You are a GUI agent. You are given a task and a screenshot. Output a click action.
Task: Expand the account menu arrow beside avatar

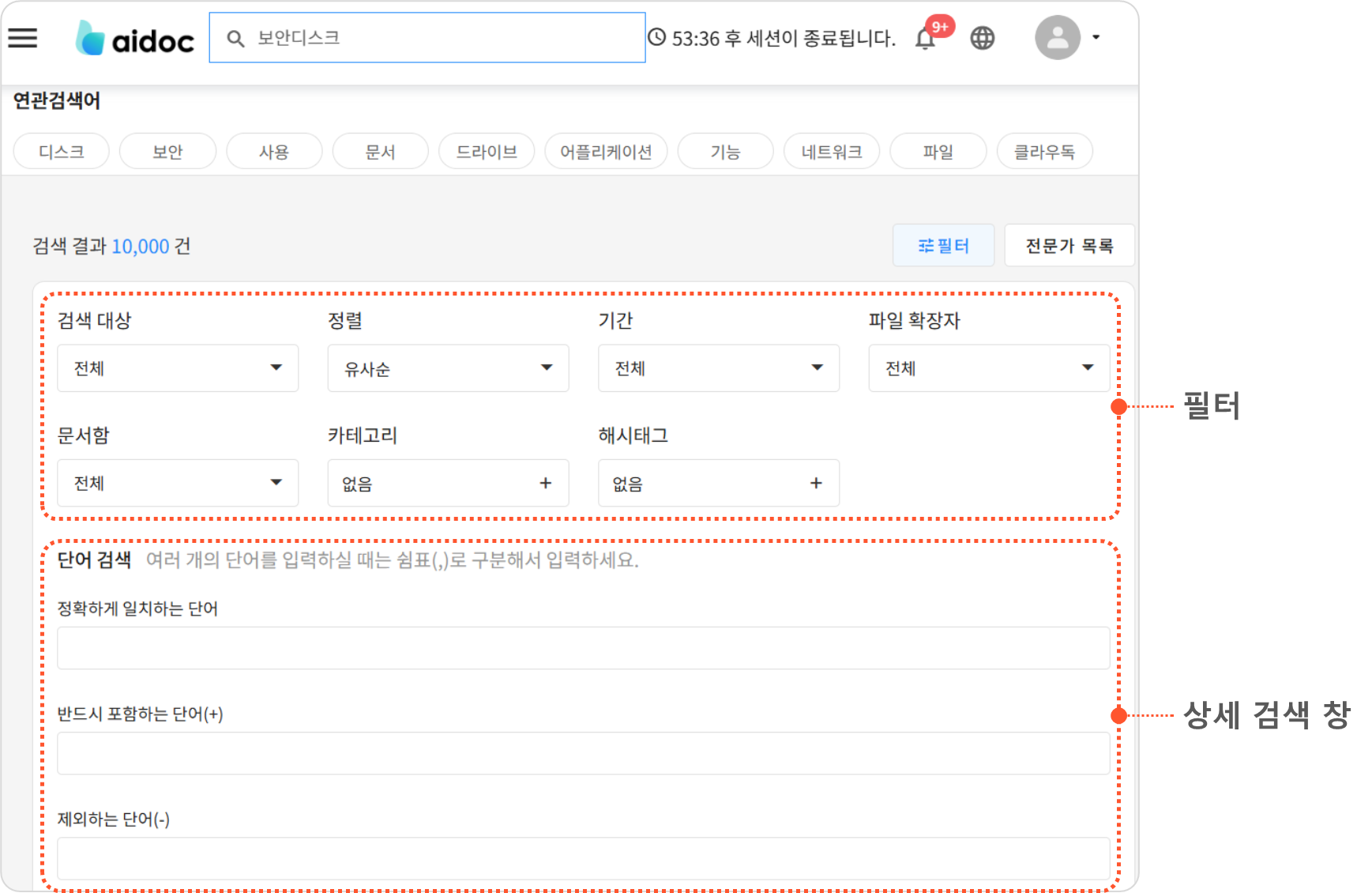coord(1096,37)
